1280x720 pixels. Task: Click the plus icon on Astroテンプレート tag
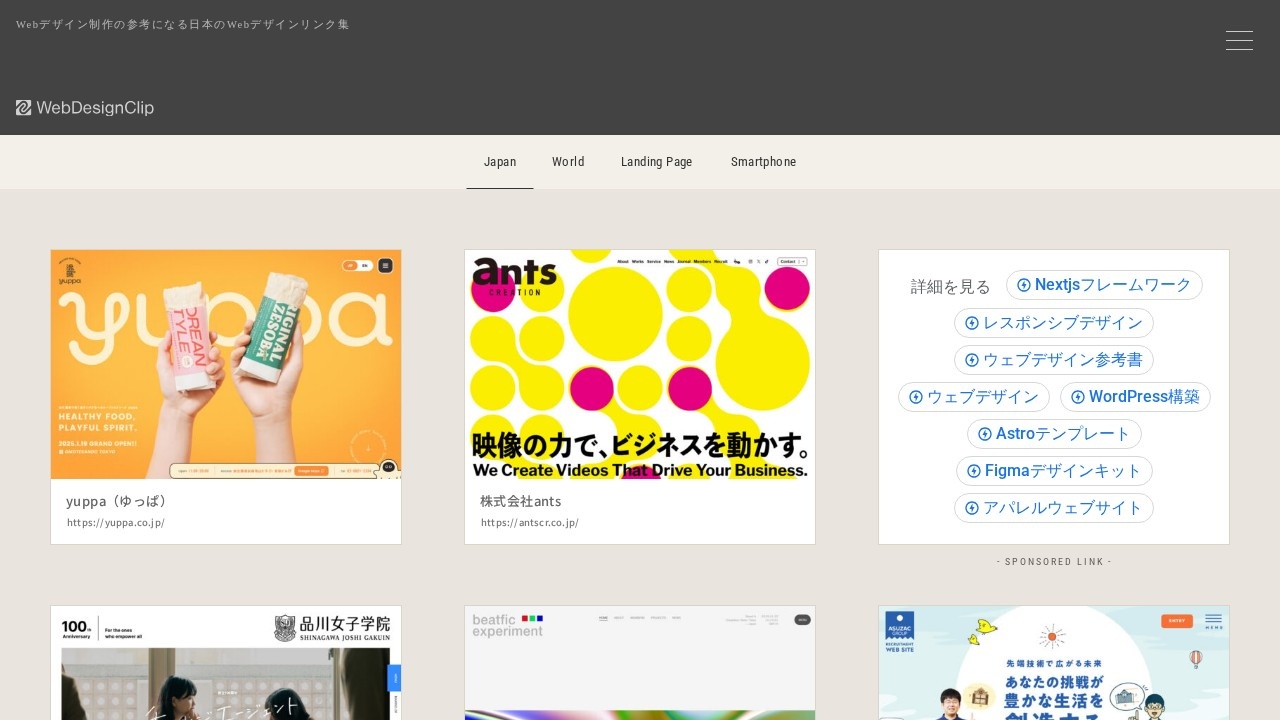(984, 434)
